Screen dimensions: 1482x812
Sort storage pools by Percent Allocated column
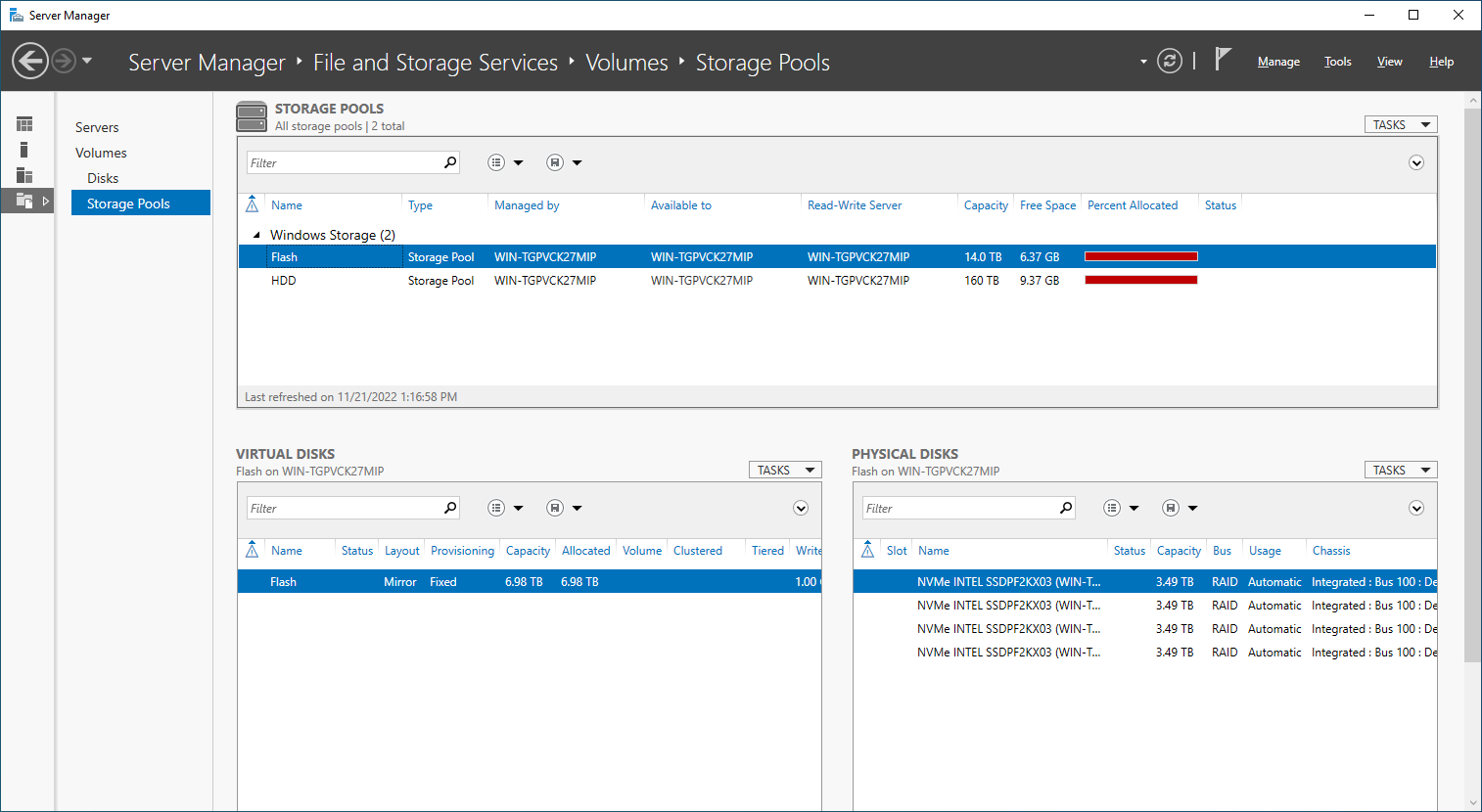[1133, 205]
